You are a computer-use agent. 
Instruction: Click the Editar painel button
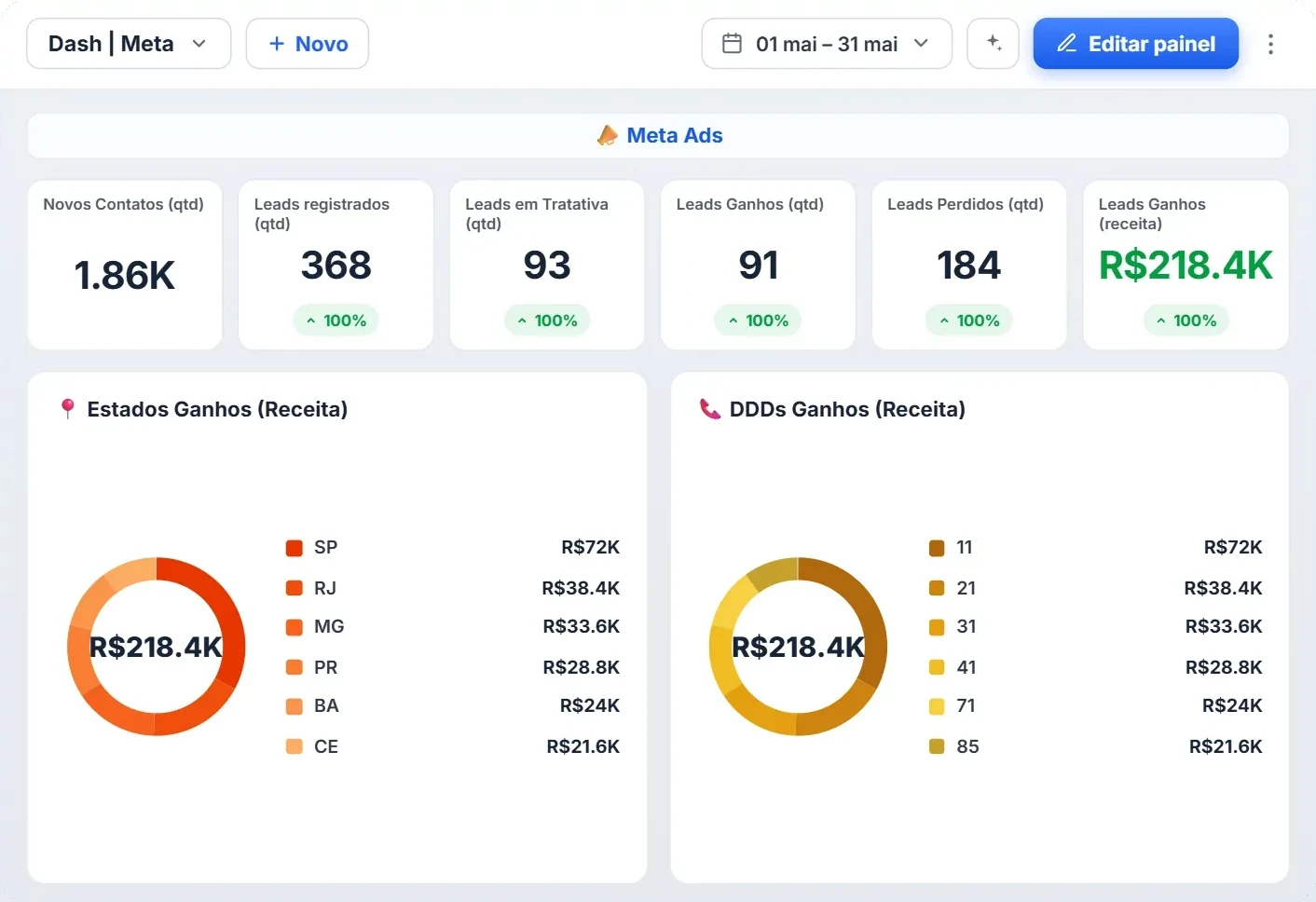point(1136,44)
